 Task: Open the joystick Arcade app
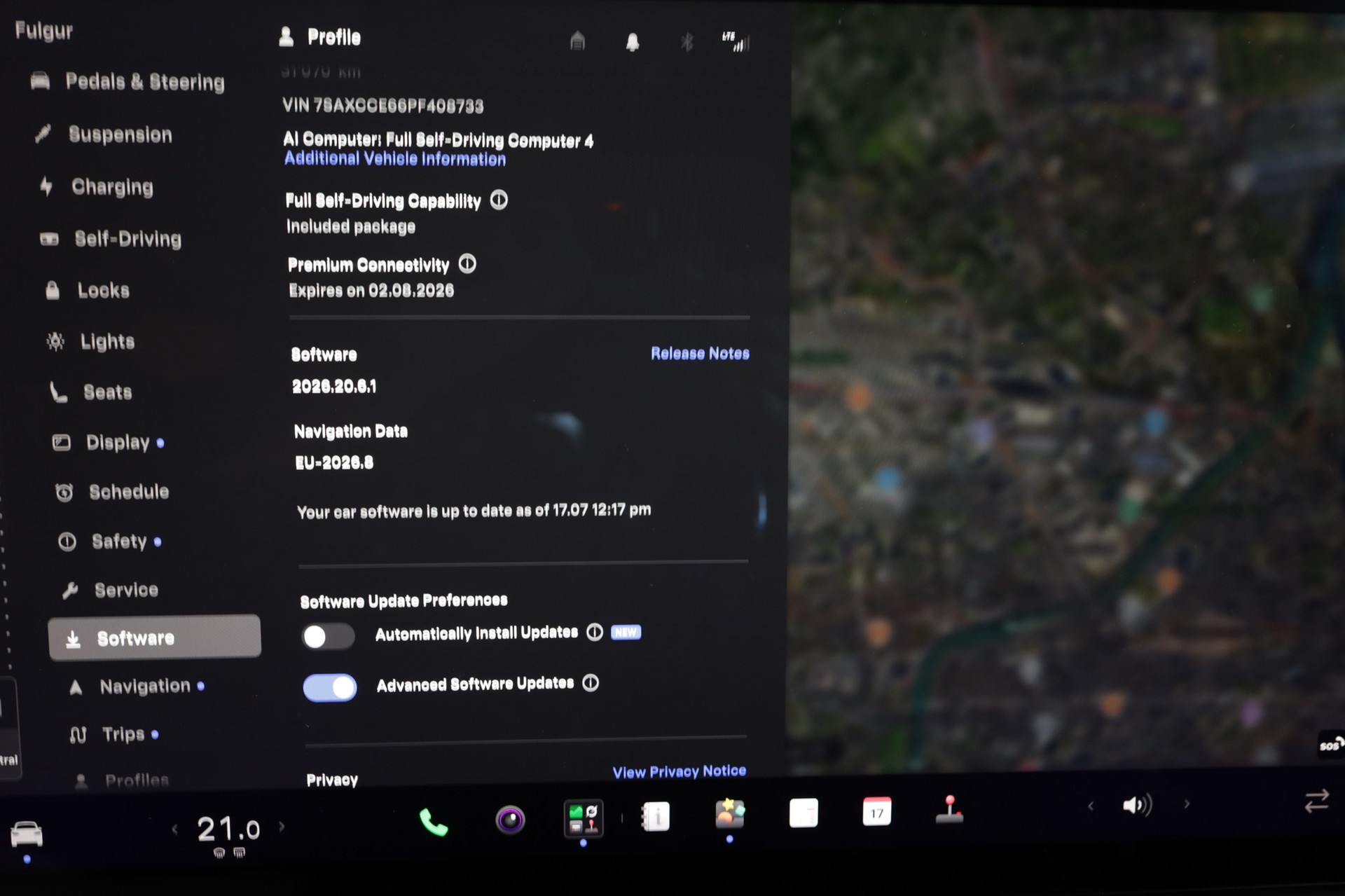(x=950, y=809)
